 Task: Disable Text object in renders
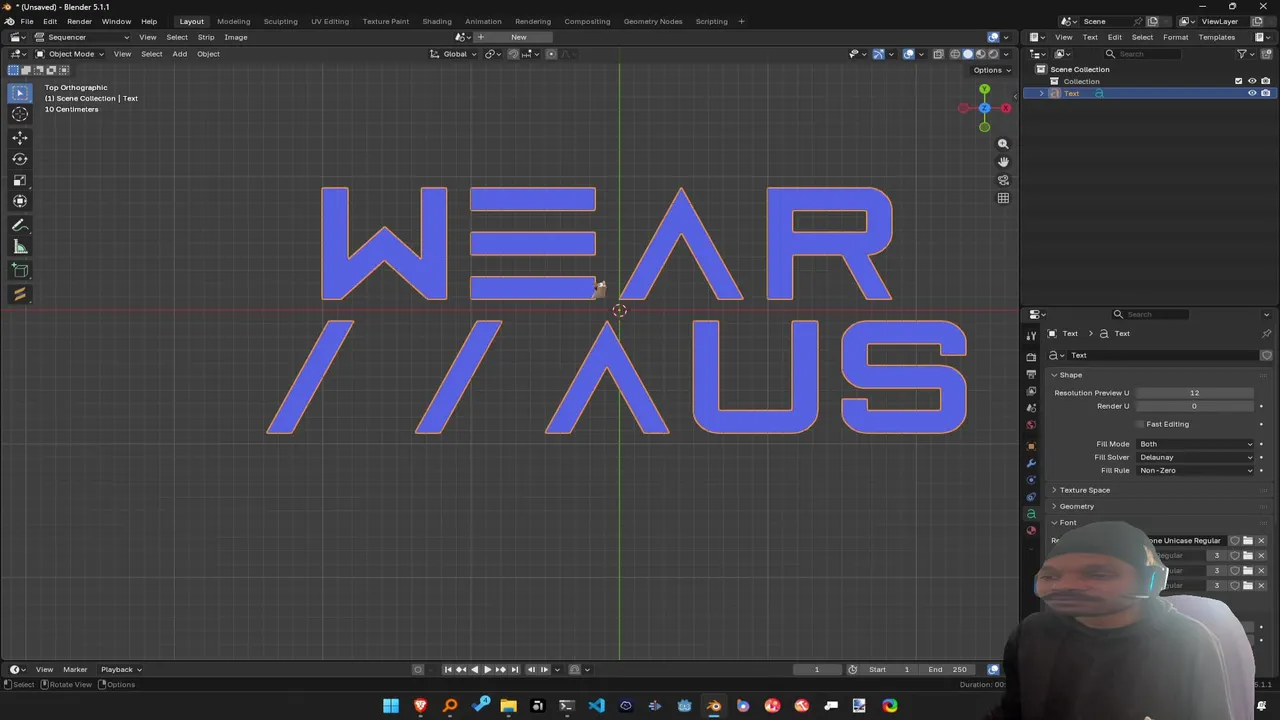[x=1265, y=93]
